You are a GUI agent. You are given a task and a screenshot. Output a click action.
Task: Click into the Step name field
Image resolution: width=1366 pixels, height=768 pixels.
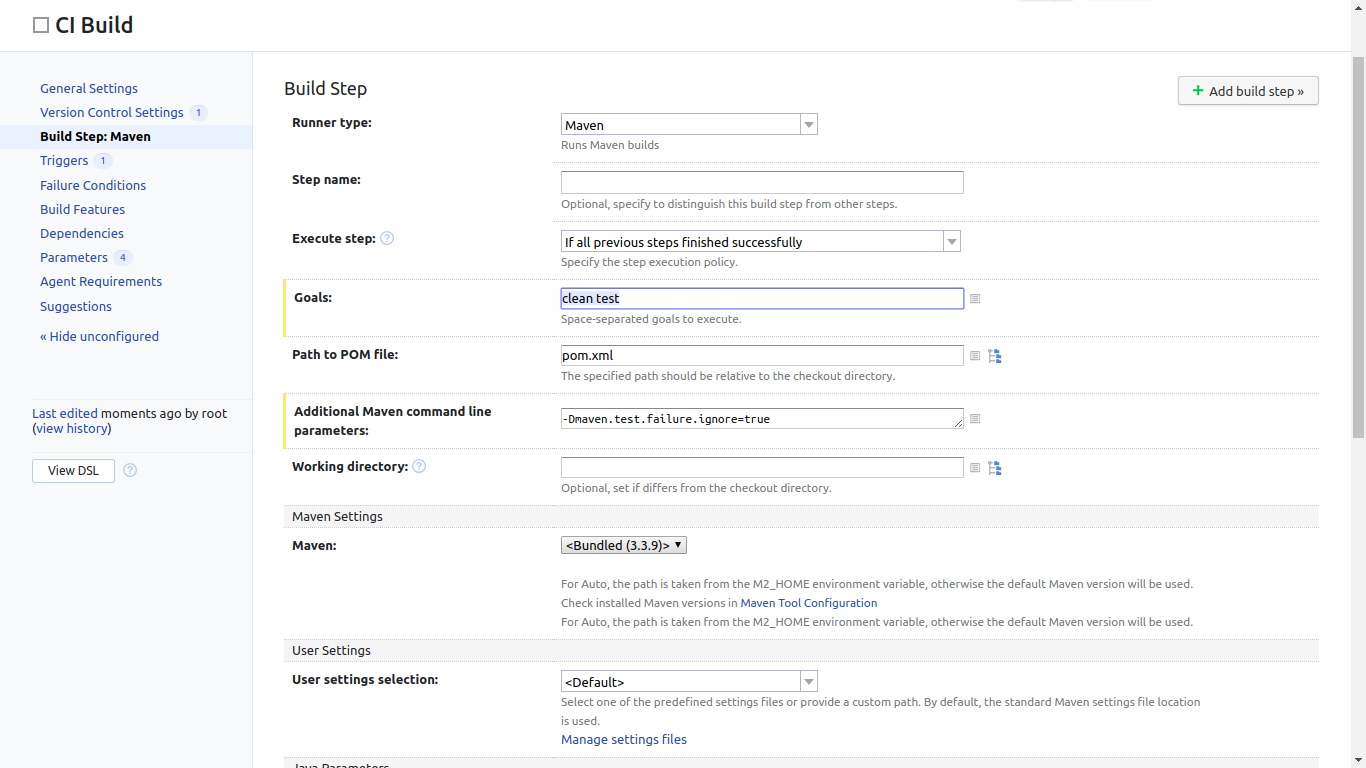[x=762, y=182]
